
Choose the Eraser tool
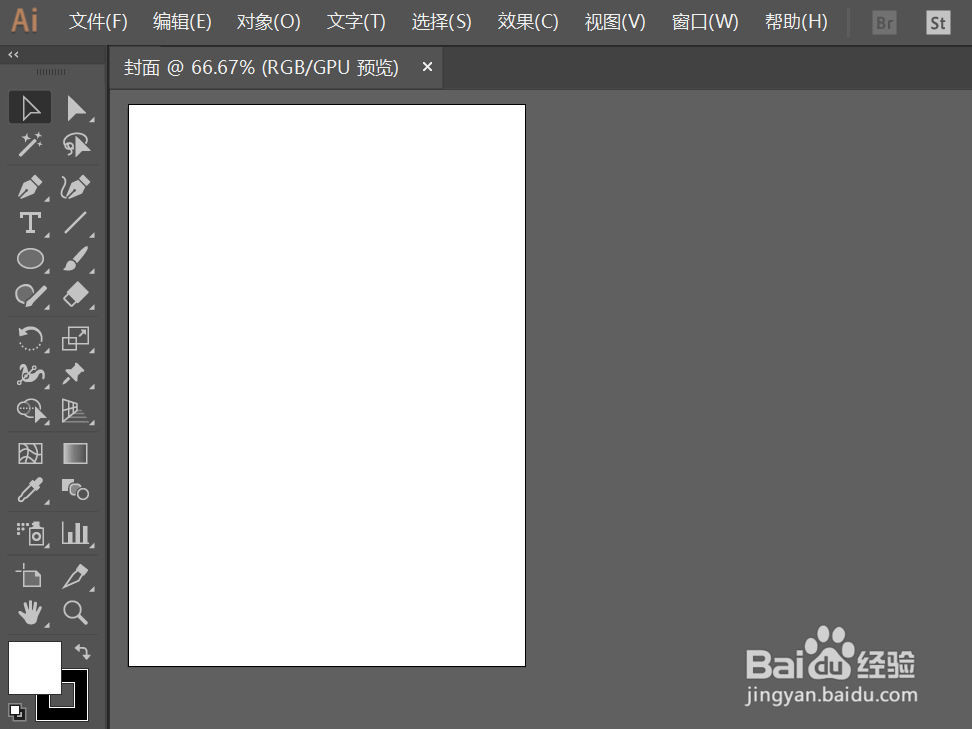[76, 295]
